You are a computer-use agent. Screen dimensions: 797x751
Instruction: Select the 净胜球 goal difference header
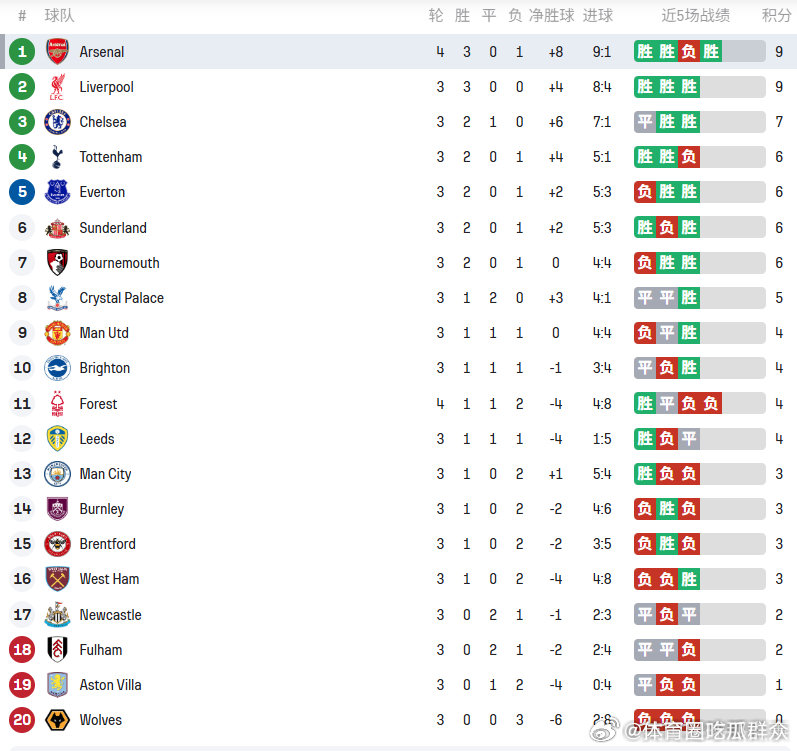pos(551,16)
